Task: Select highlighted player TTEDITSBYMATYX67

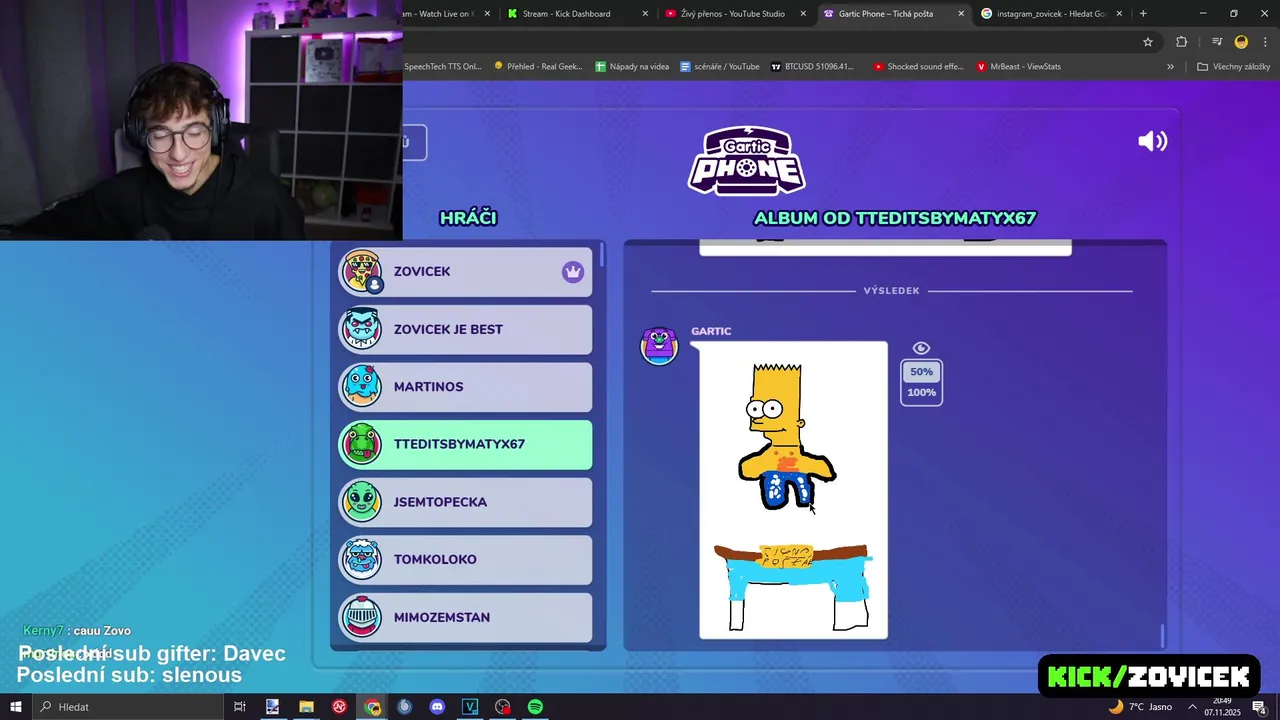Action: (x=465, y=444)
